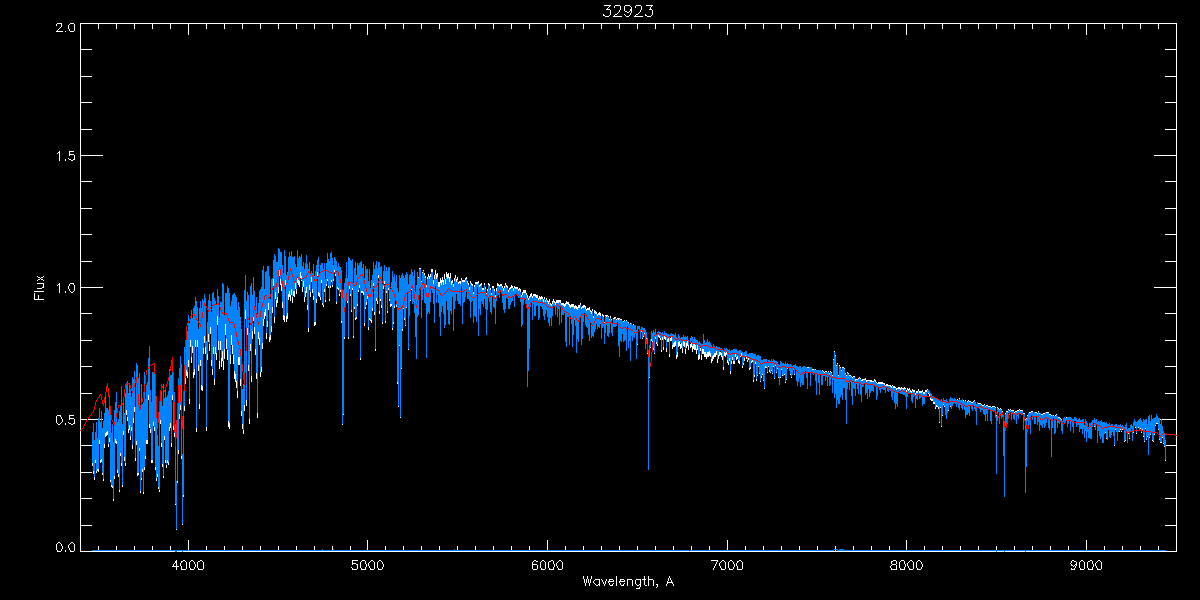The height and width of the screenshot is (600, 1200).
Task: Click the 'Wavelength, A' x-axis label
Action: (x=627, y=581)
